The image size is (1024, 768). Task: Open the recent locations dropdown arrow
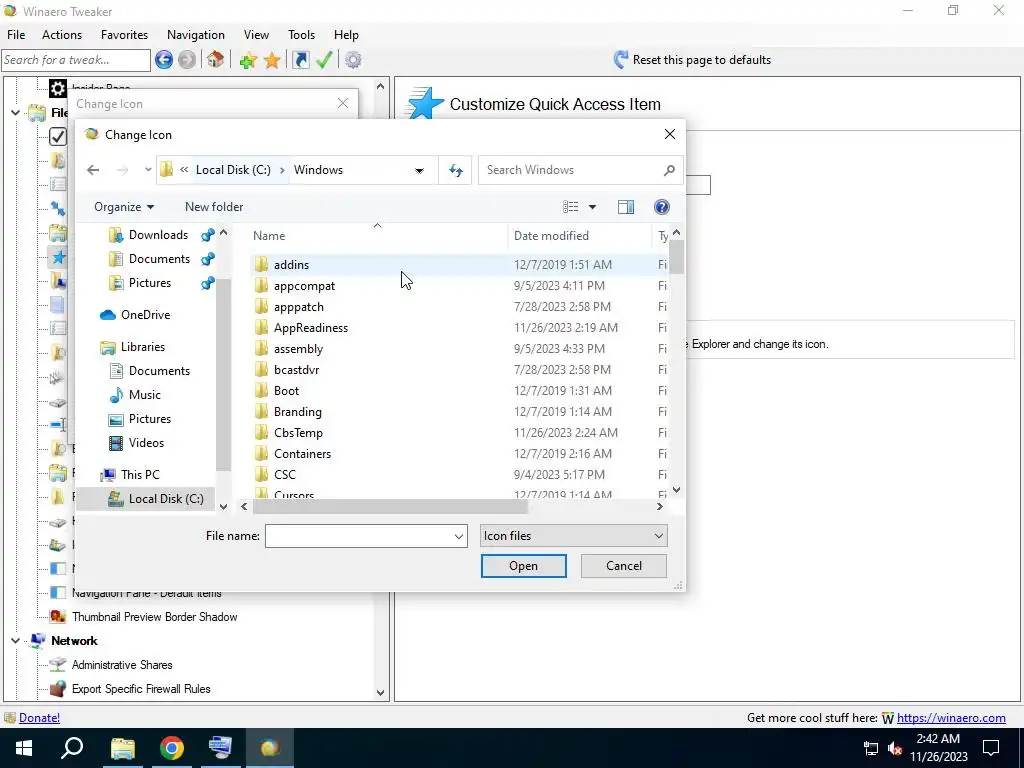click(x=148, y=170)
